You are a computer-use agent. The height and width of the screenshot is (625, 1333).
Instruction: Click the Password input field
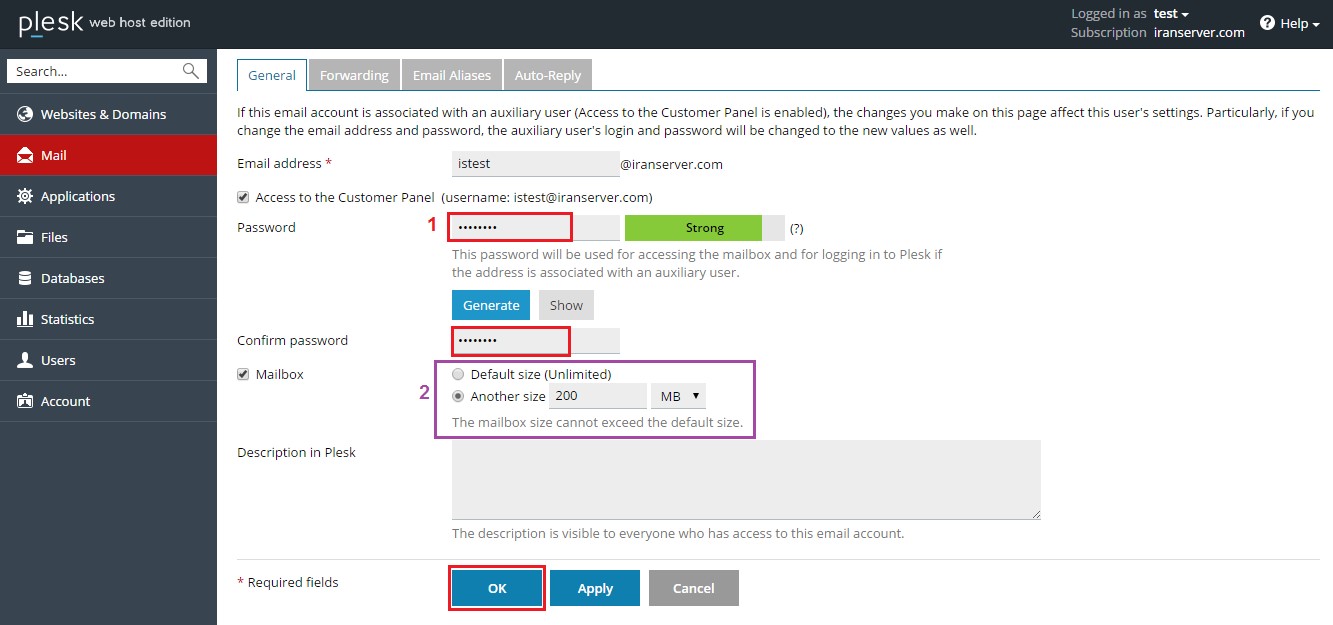[536, 227]
